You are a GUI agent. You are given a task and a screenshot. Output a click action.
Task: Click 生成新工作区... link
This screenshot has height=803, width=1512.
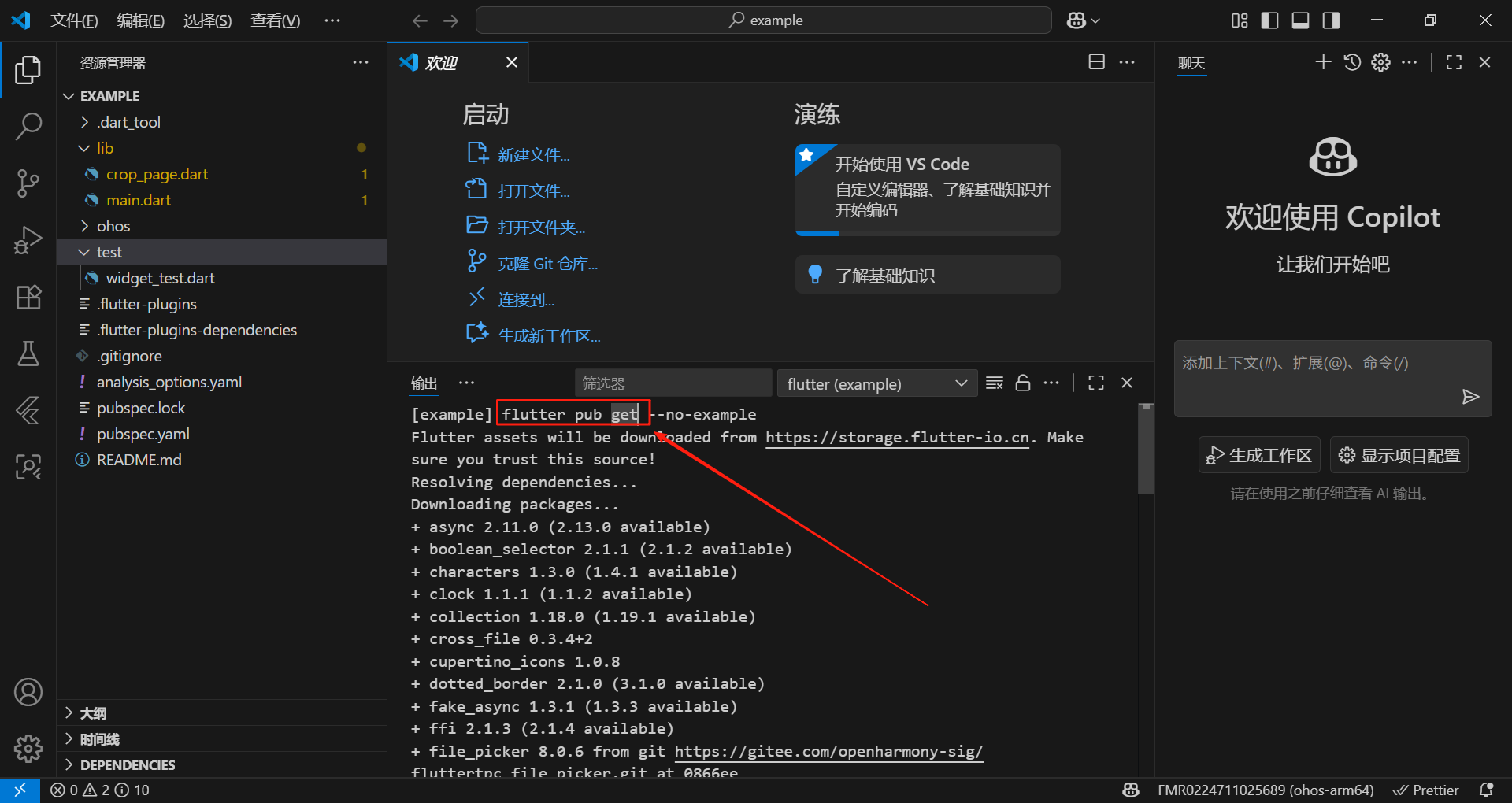click(x=550, y=336)
